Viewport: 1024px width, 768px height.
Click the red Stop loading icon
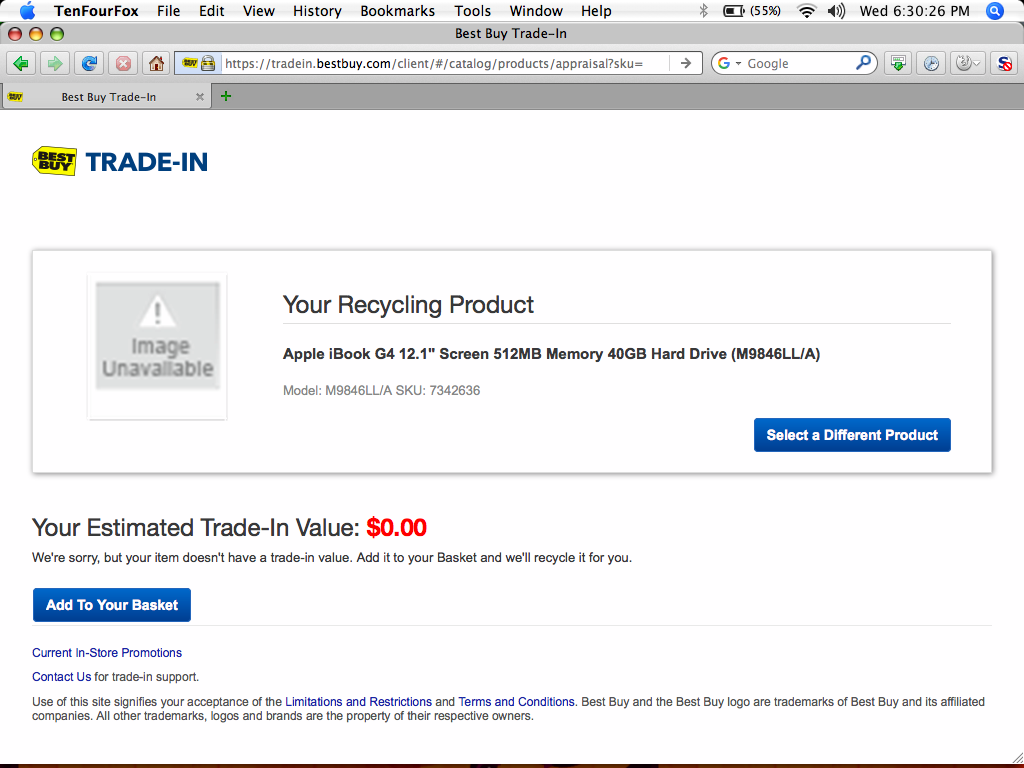(x=123, y=63)
